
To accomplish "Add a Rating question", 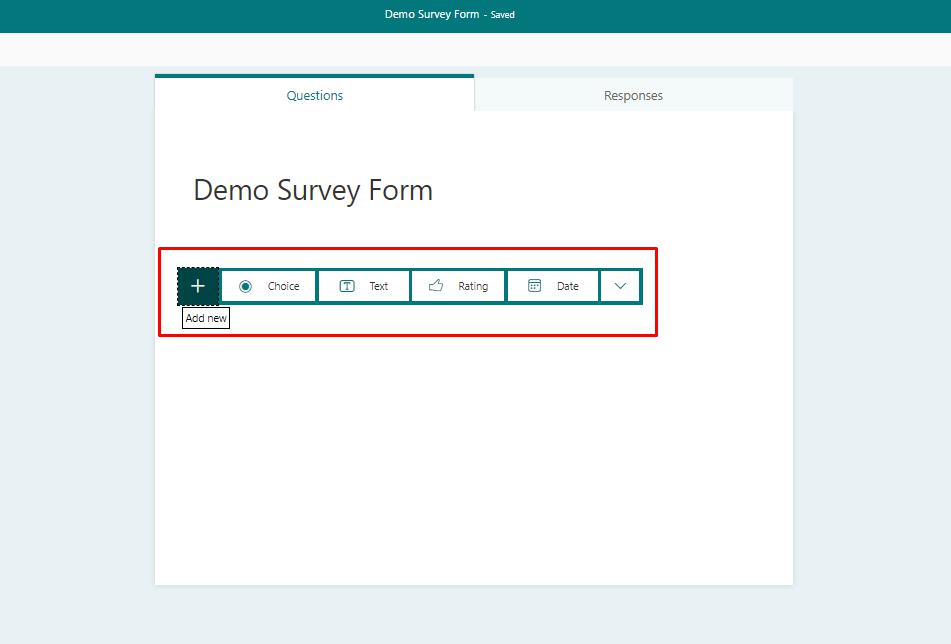I will tap(458, 286).
